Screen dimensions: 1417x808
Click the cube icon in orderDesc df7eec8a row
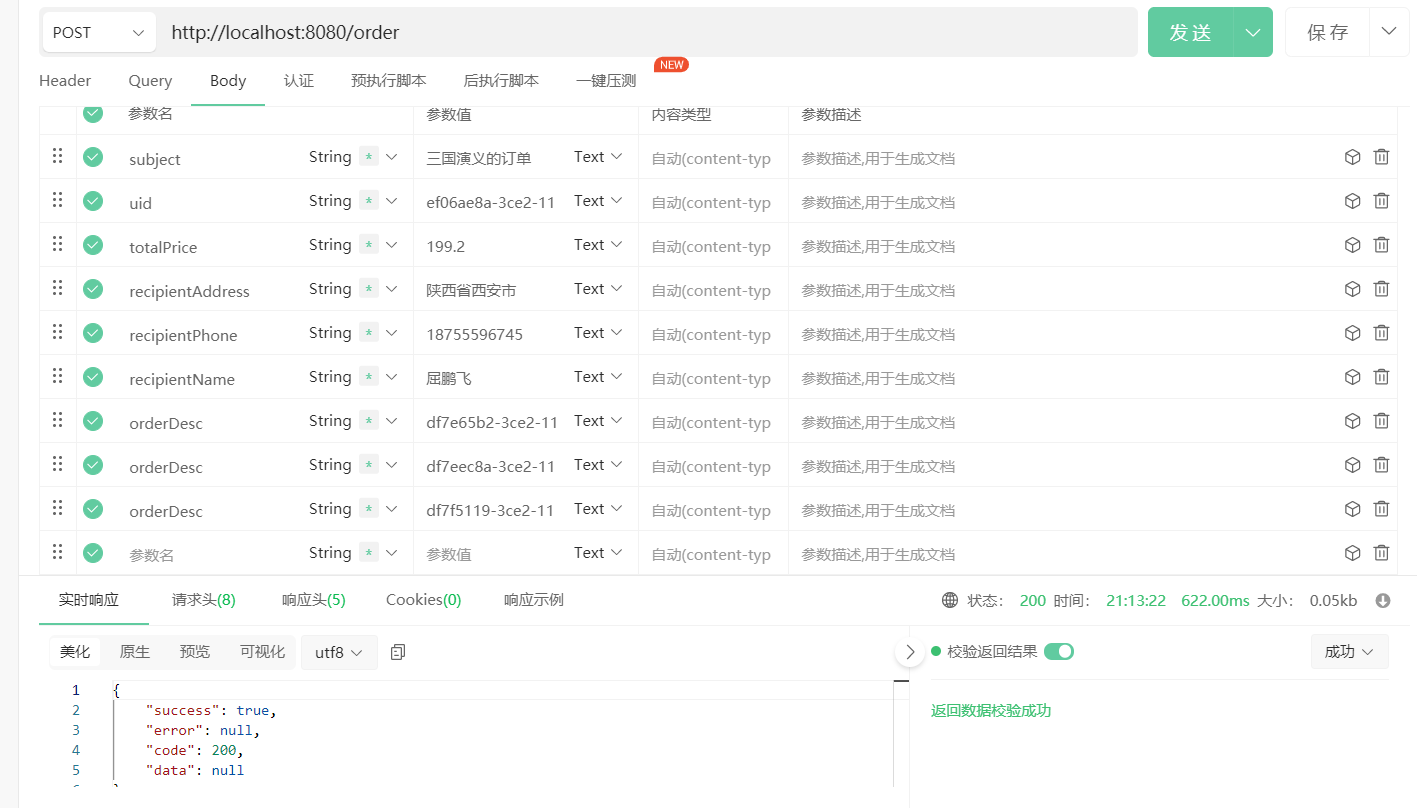pos(1352,465)
